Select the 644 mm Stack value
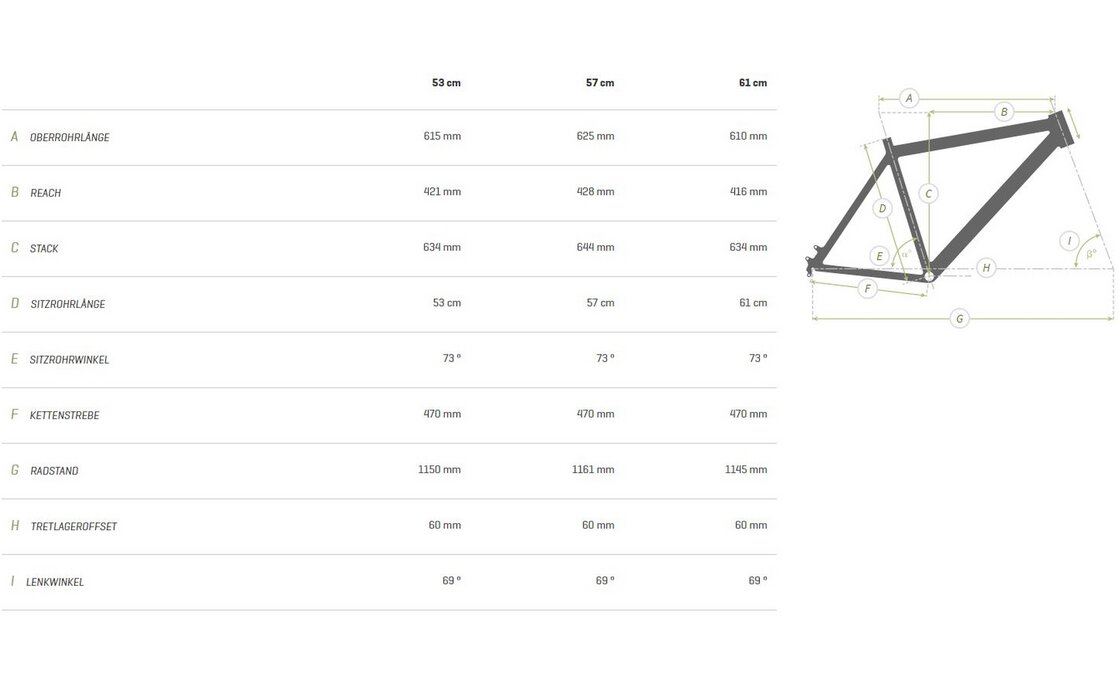The width and height of the screenshot is (1119, 689). point(596,247)
